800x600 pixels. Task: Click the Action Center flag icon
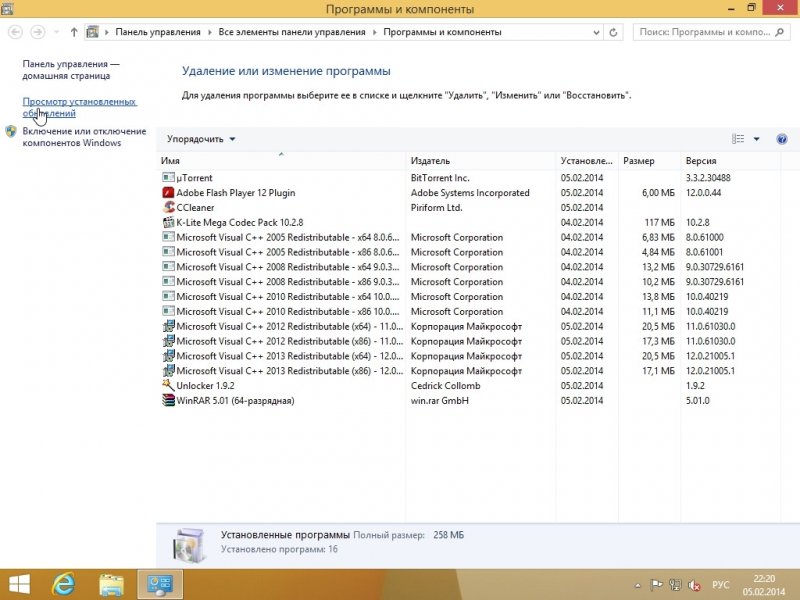click(656, 585)
